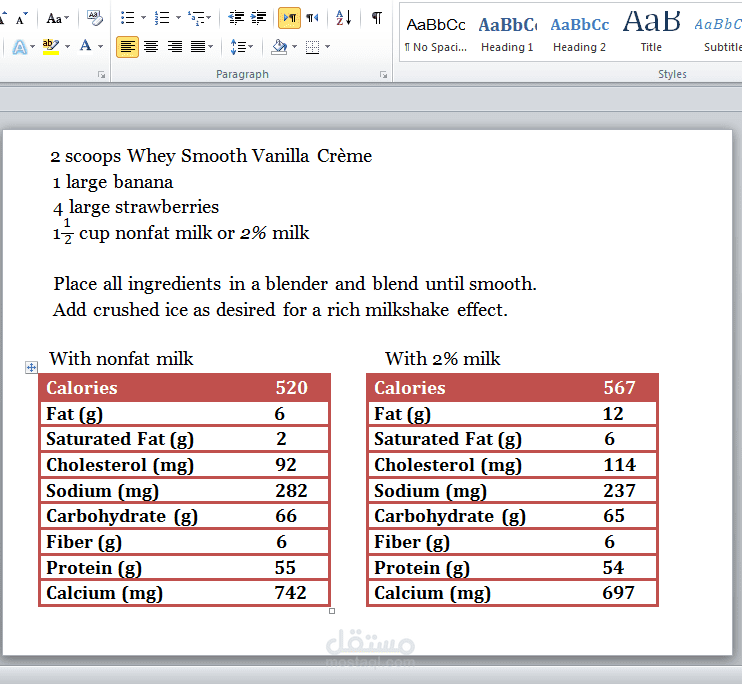Open the highlight color dropdown arrow

point(68,47)
